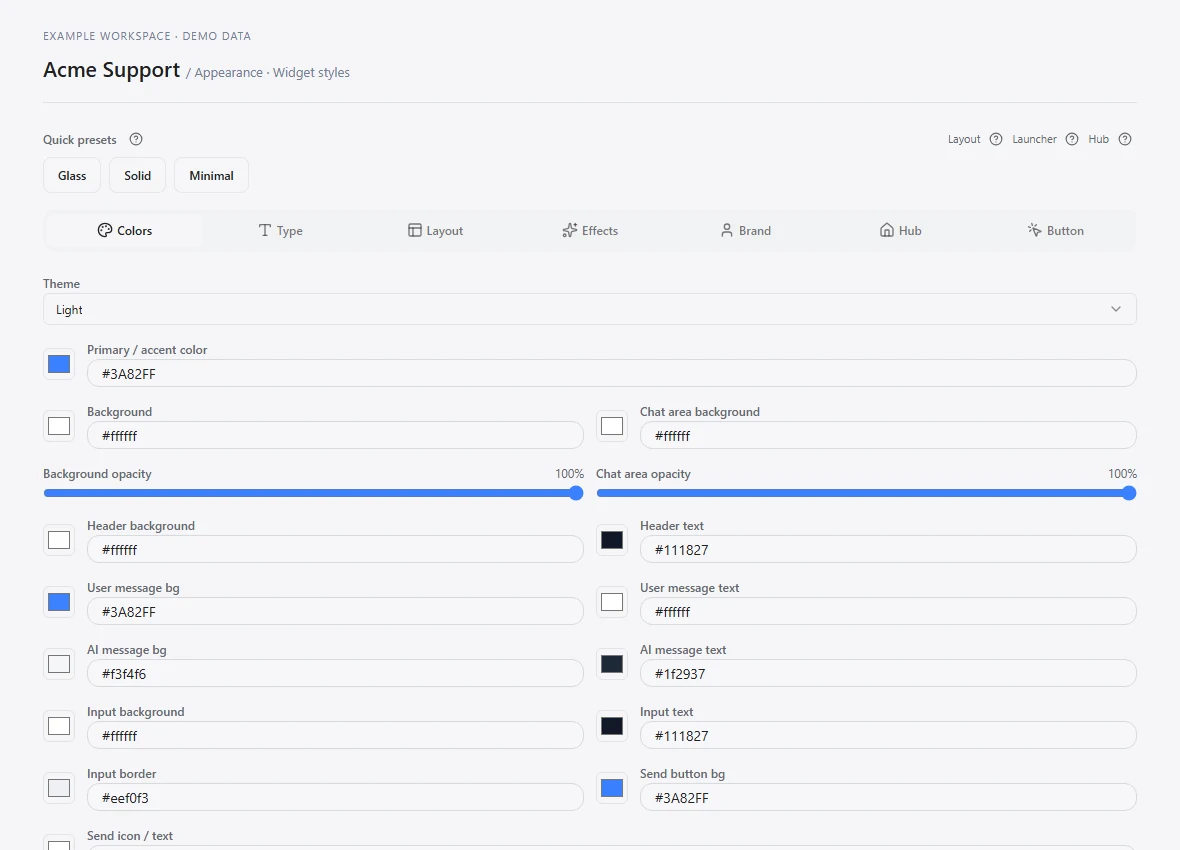Click Send button bg hex field

point(888,797)
